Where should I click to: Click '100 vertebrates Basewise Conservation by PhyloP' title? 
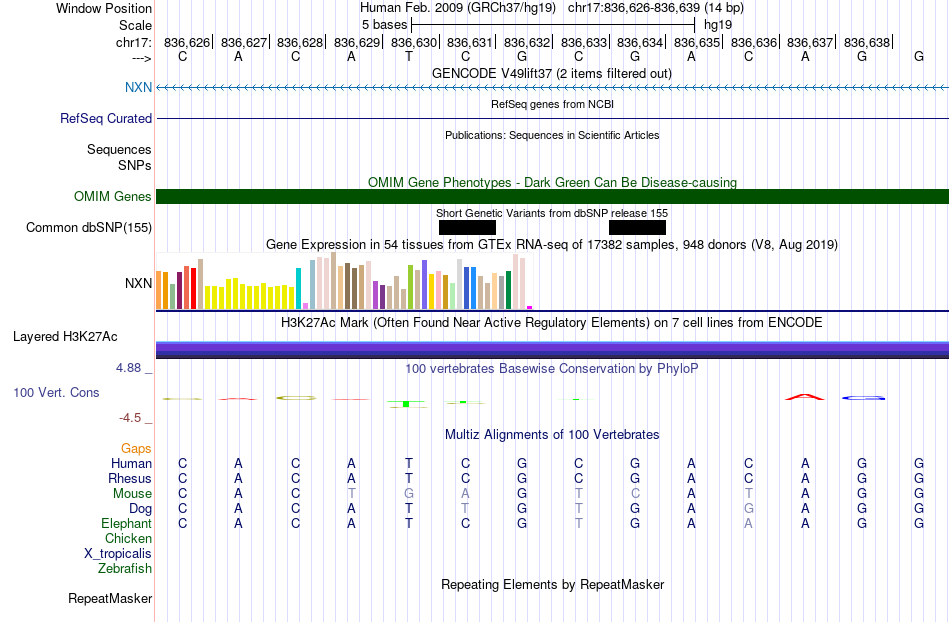[x=552, y=368]
